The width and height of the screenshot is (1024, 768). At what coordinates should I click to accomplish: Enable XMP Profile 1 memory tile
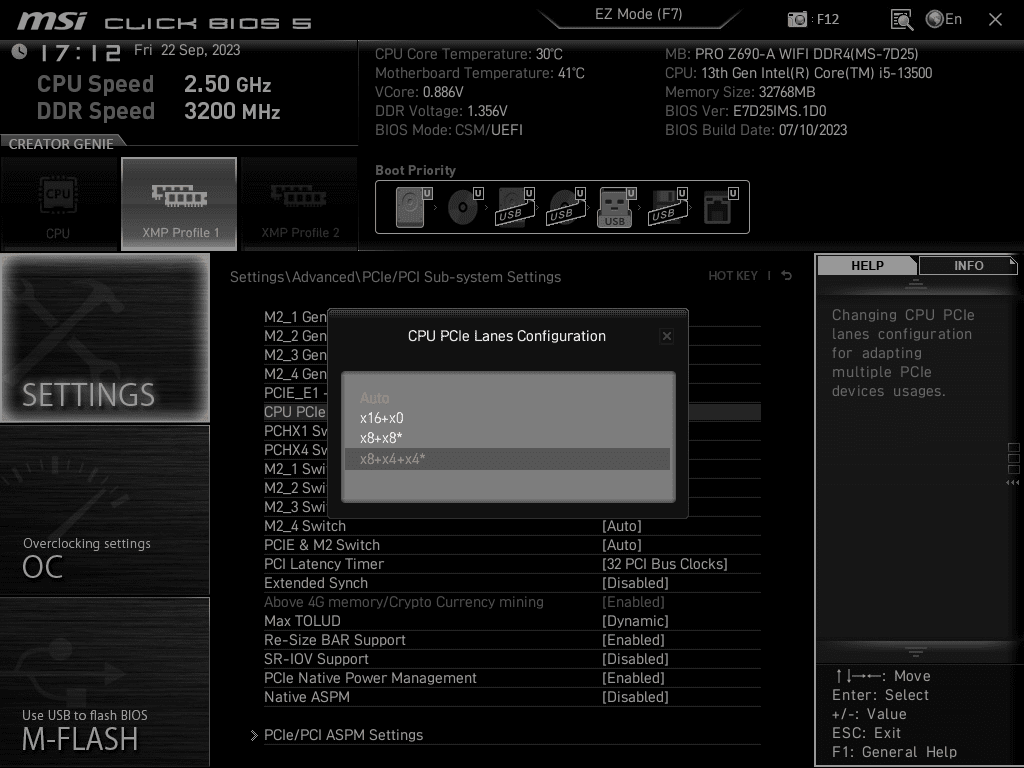[179, 204]
